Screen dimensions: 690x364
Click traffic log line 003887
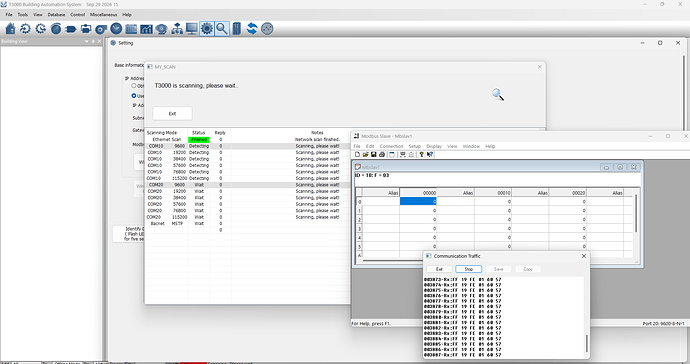coord(462,355)
